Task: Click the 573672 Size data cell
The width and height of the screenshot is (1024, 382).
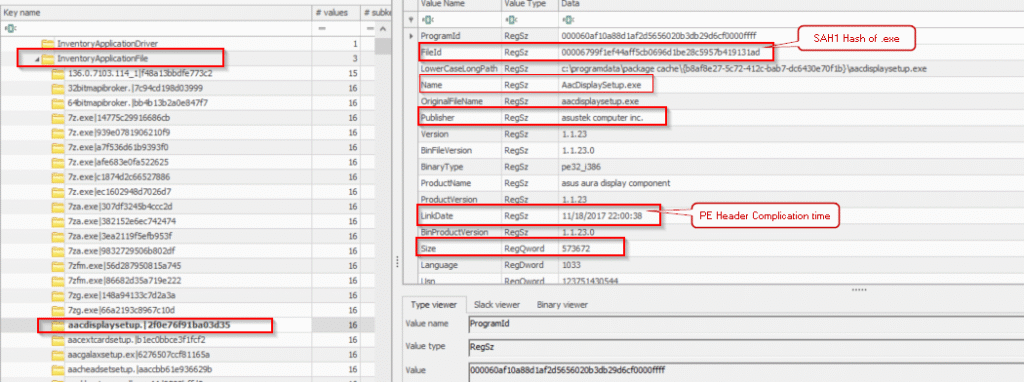Action: pyautogui.click(x=790, y=248)
